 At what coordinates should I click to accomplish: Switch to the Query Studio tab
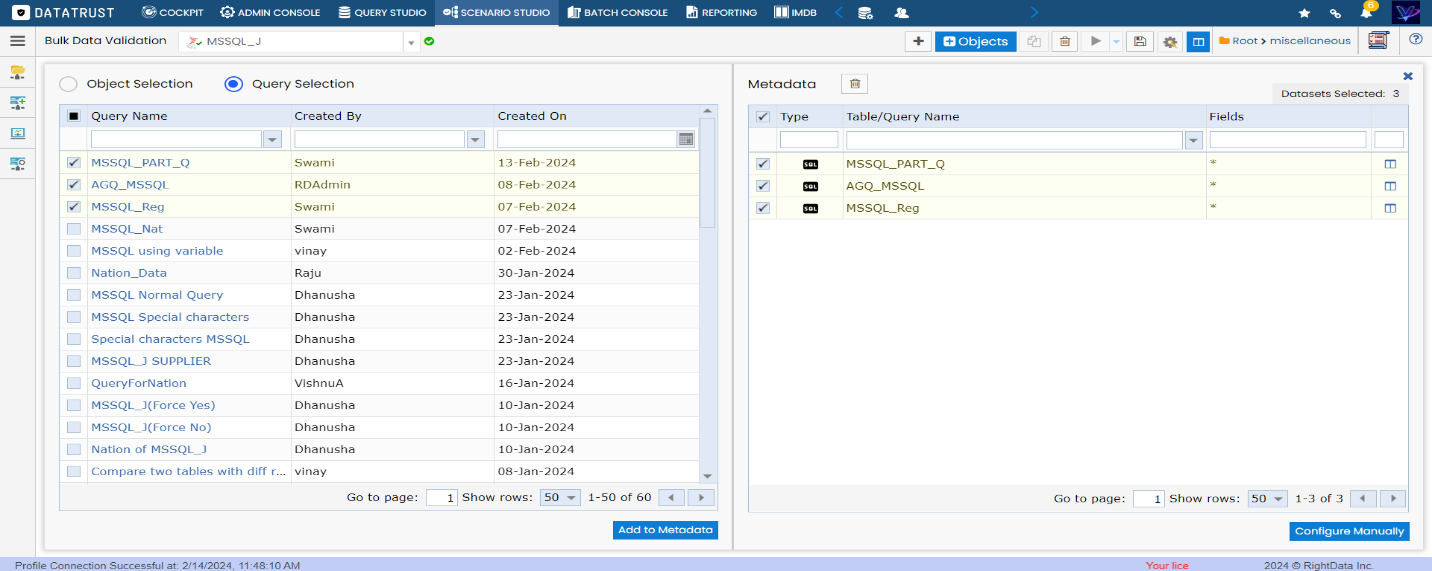[382, 13]
